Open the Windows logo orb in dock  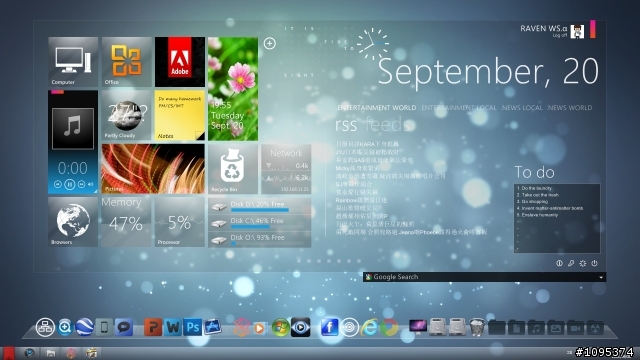click(280, 327)
